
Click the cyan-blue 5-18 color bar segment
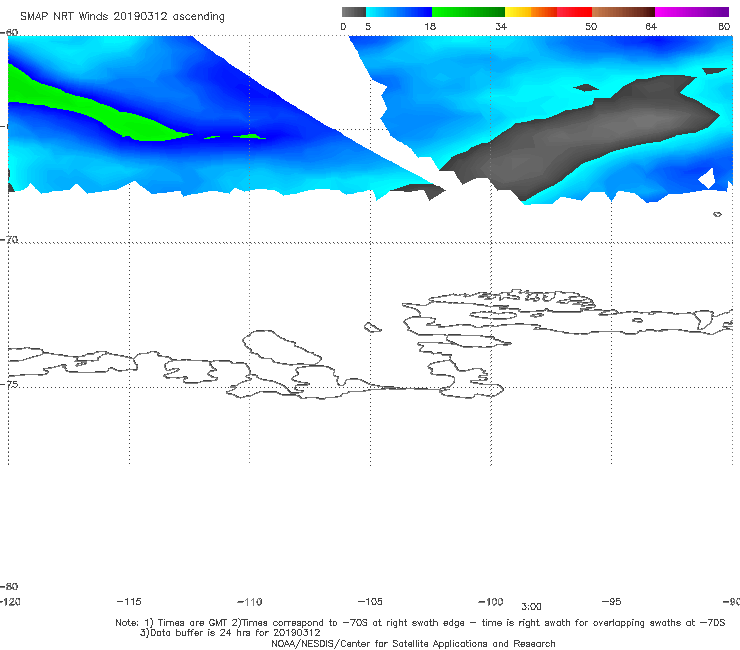point(399,12)
